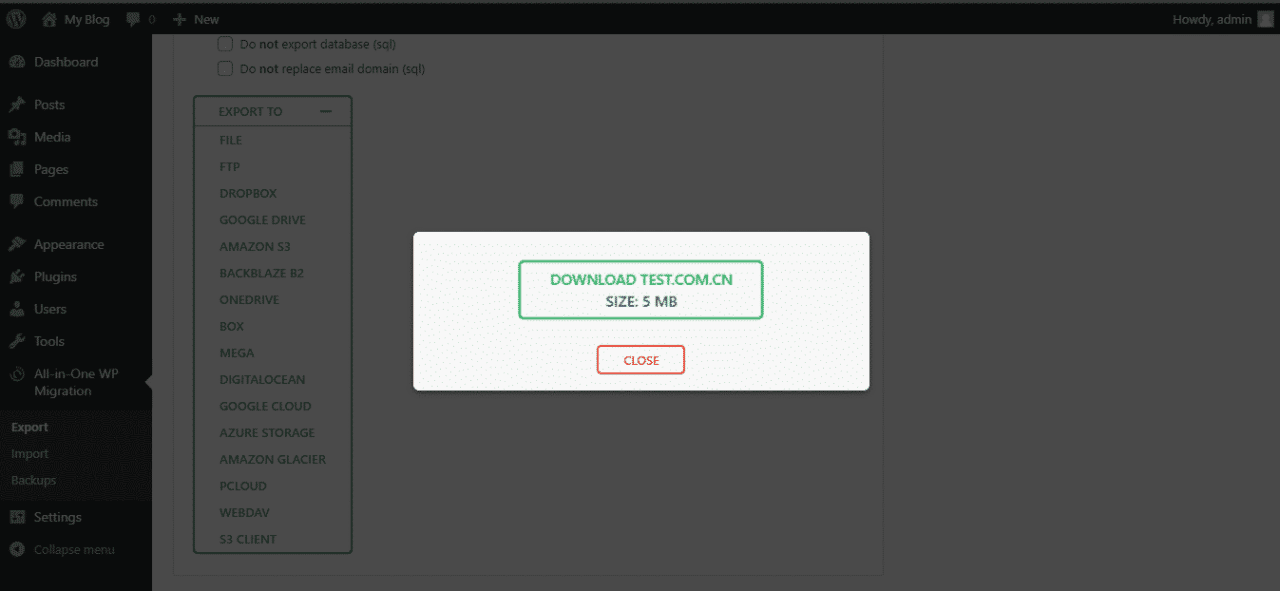Click the Appearance brush icon
The height and width of the screenshot is (591, 1280).
pos(17,244)
